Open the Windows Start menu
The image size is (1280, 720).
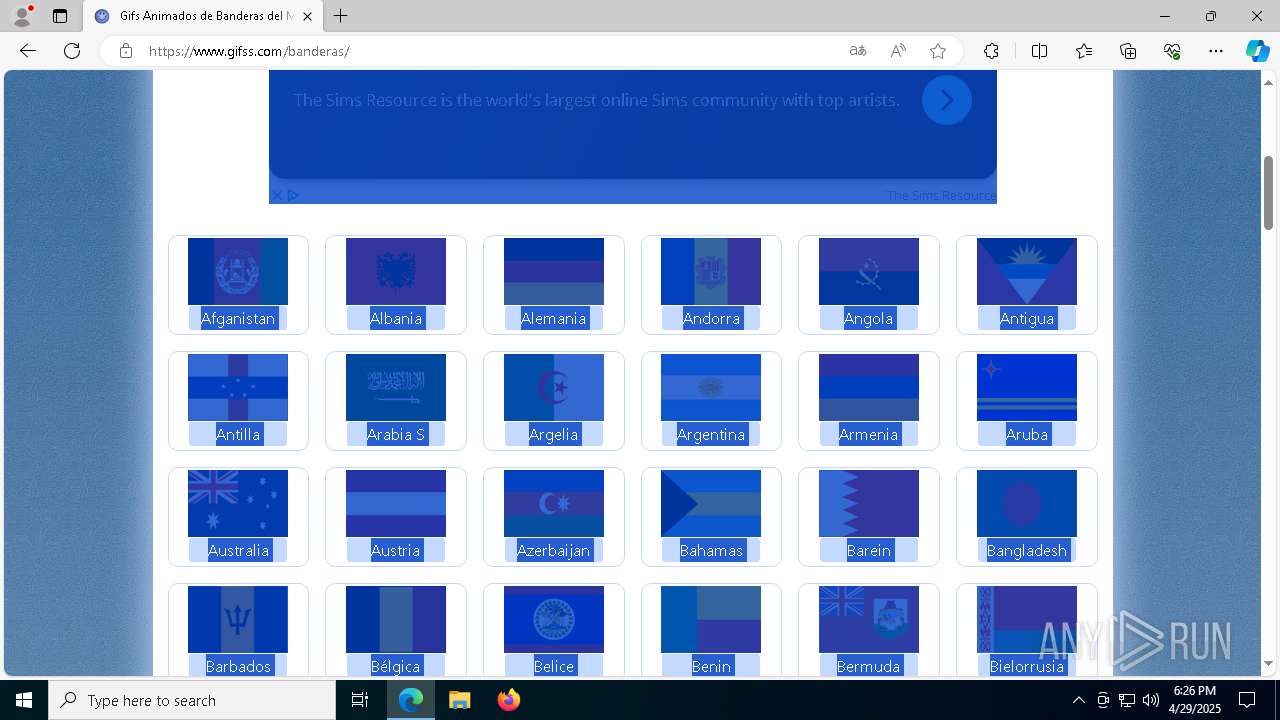pos(24,700)
